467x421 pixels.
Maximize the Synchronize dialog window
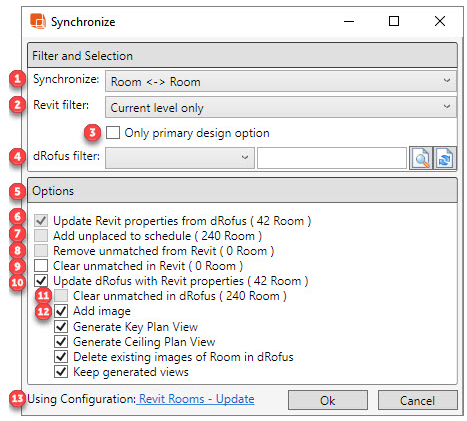(394, 21)
